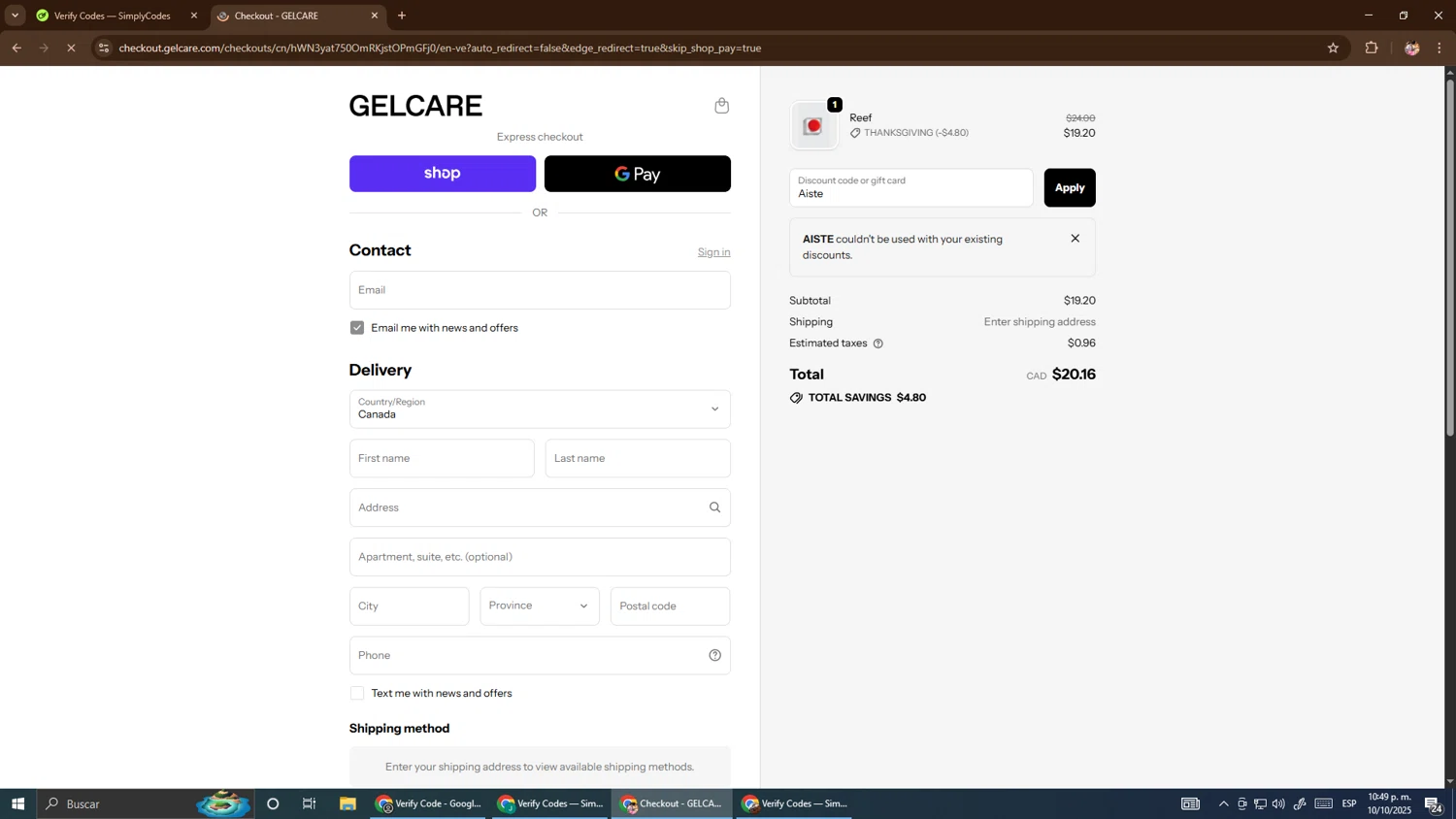
Task: Switch to Checkout - GELCARE taskbar window
Action: coord(674,803)
